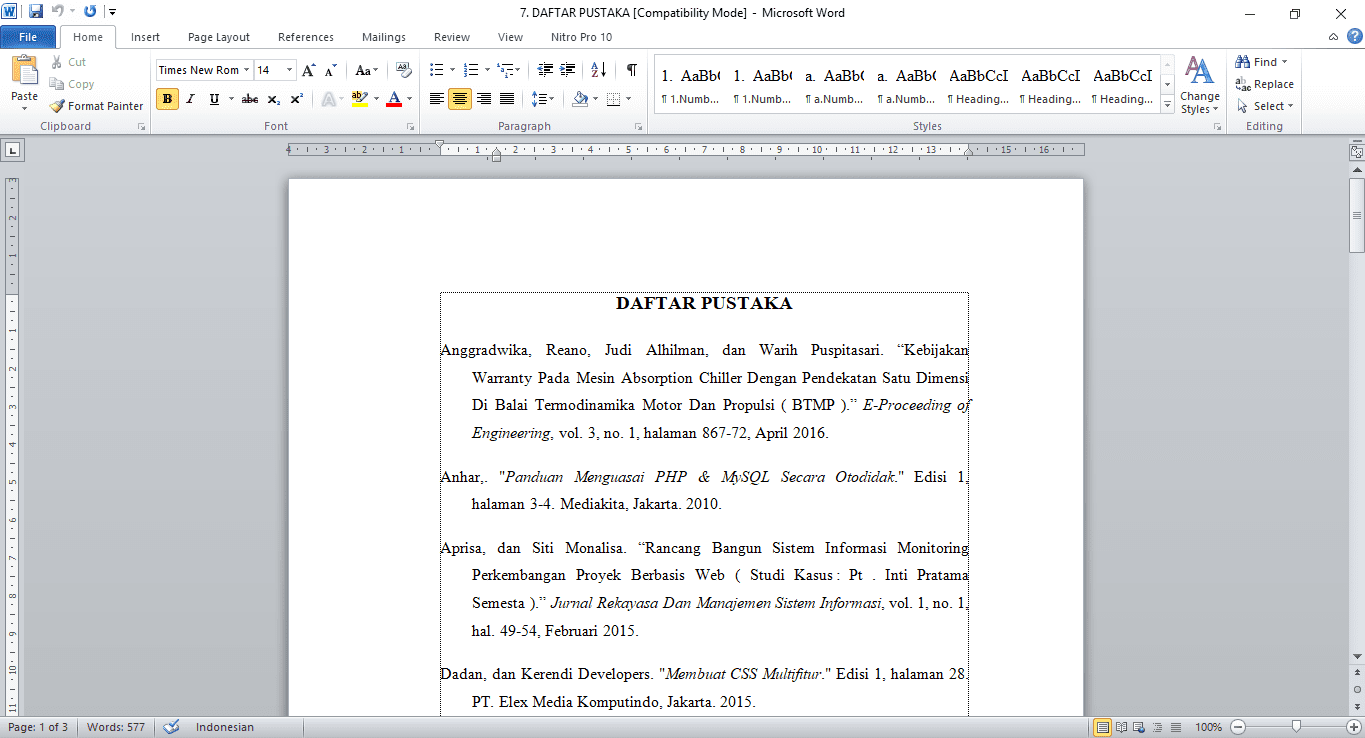Image resolution: width=1365 pixels, height=738 pixels.
Task: Open Borders dropdown arrow
Action: click(627, 99)
